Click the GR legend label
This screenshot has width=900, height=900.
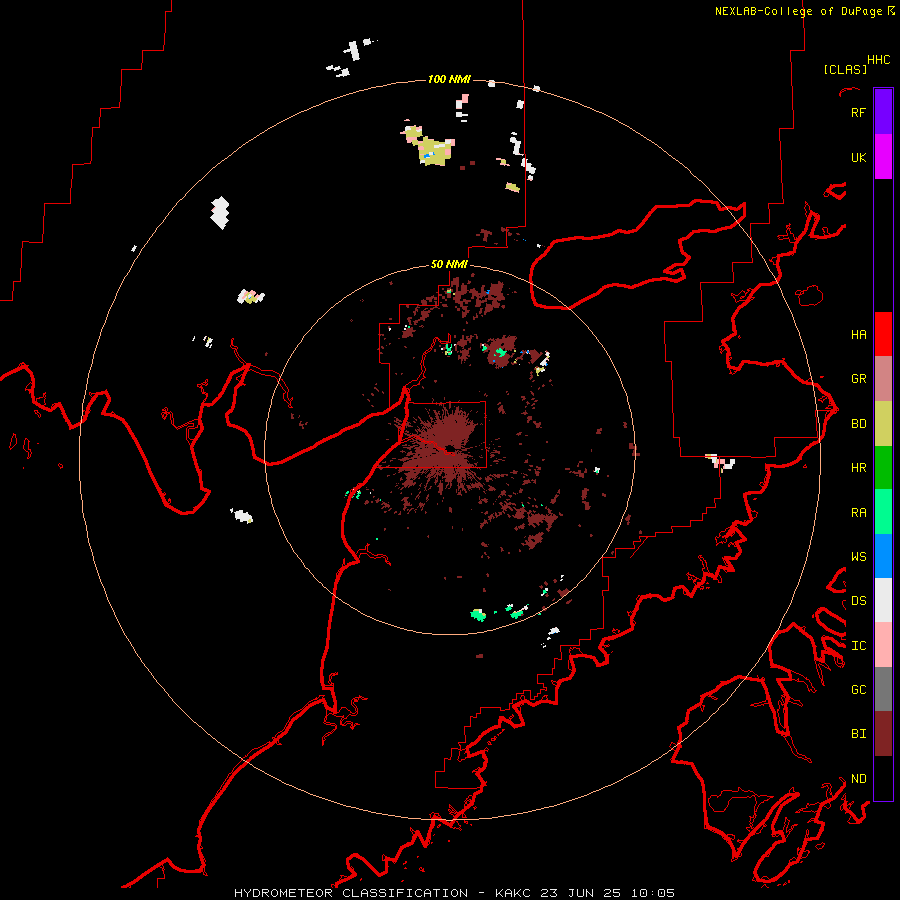coord(859,379)
